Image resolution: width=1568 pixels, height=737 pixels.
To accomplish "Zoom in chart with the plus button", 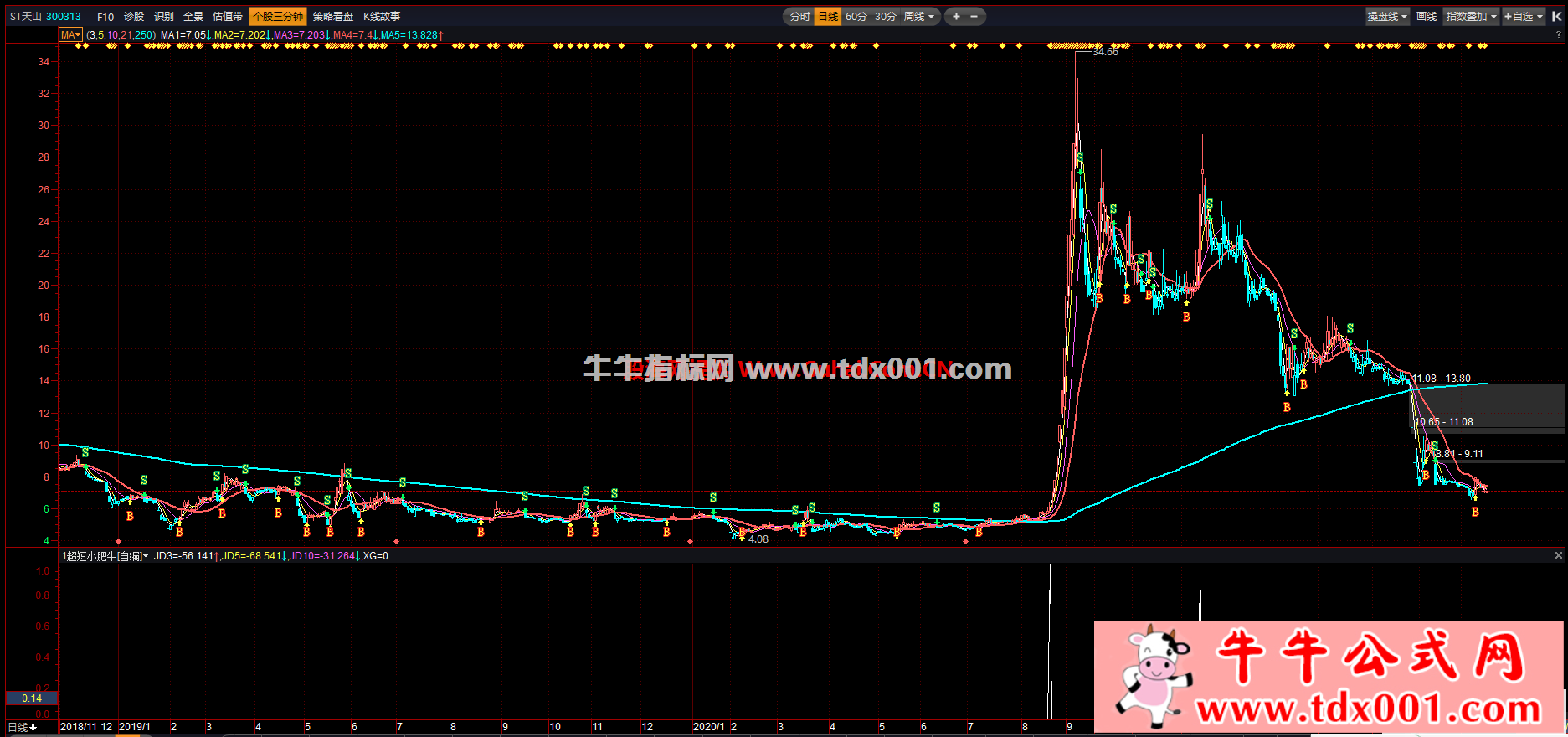I will click(x=956, y=17).
